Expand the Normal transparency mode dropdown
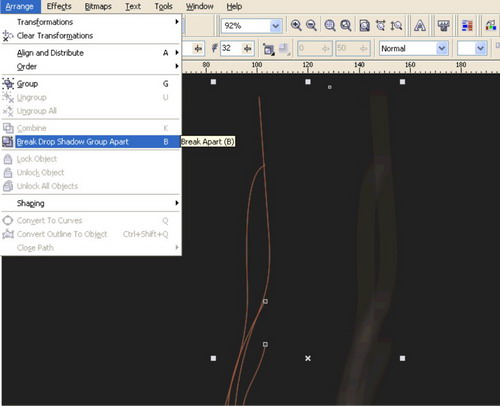The height and width of the screenshot is (406, 500). click(441, 49)
